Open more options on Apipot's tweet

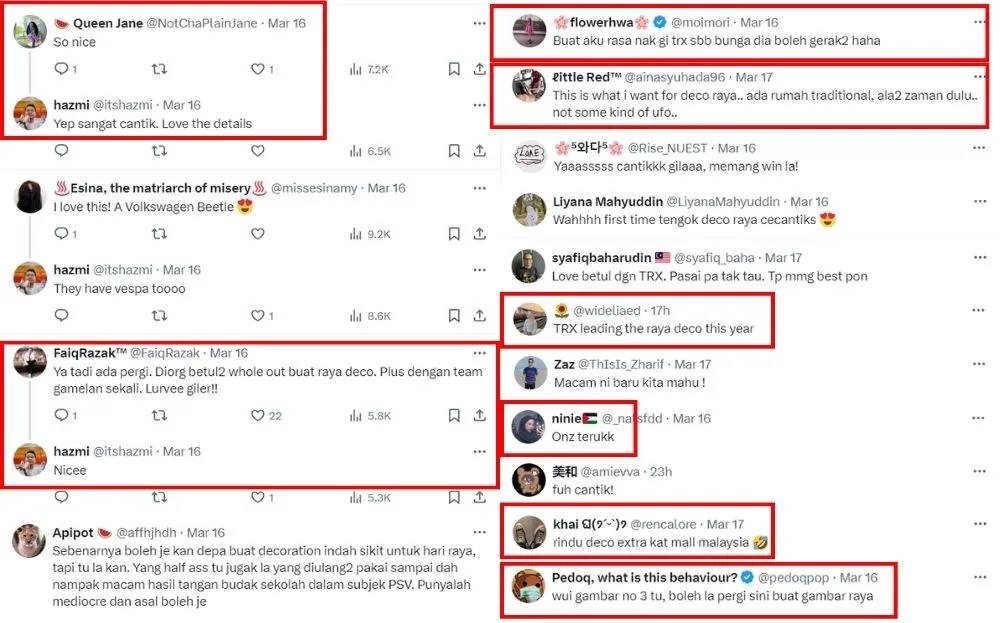[479, 533]
